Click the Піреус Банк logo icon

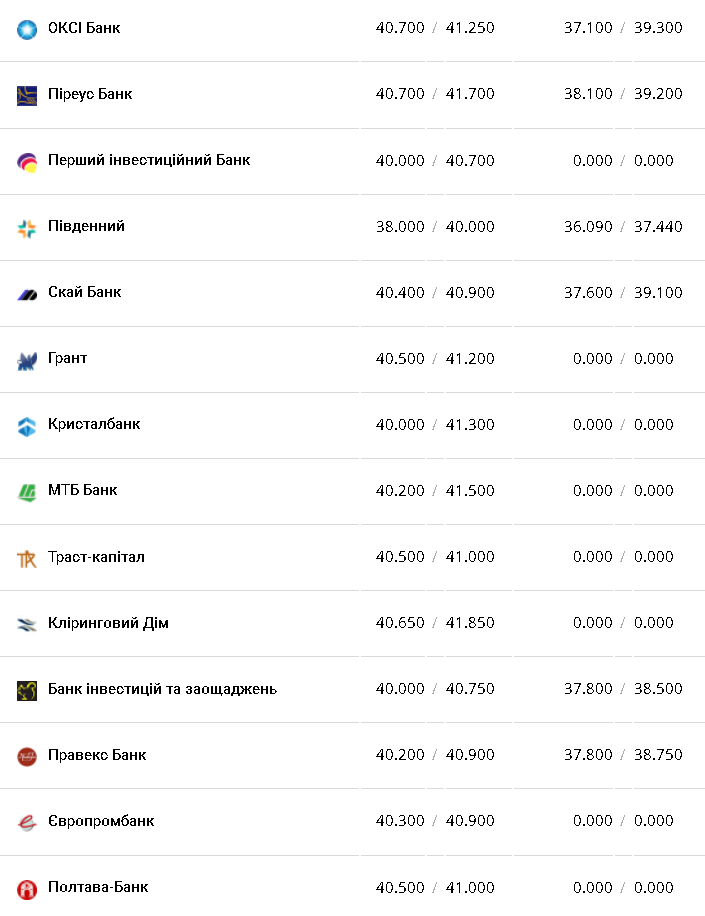tap(27, 95)
